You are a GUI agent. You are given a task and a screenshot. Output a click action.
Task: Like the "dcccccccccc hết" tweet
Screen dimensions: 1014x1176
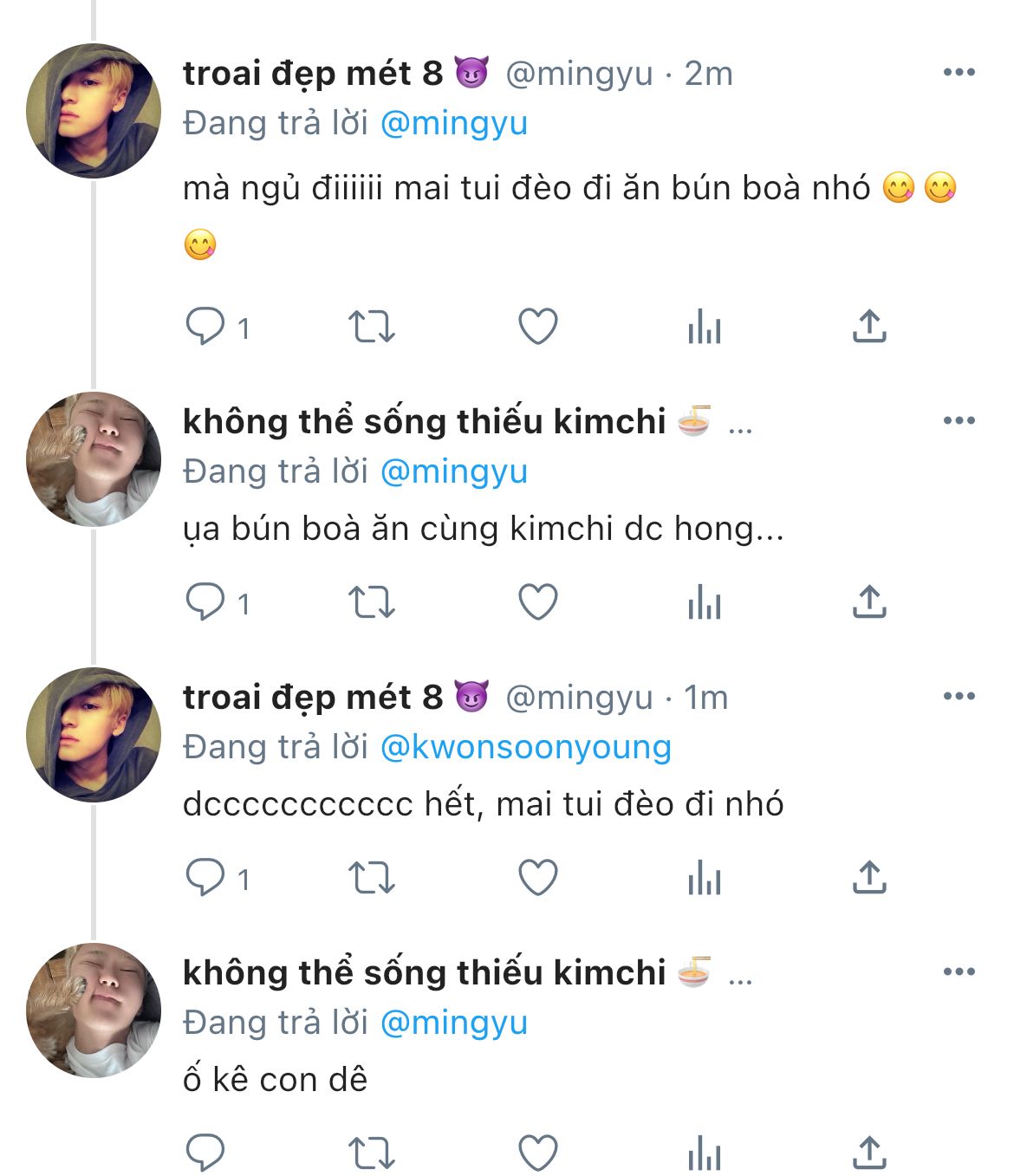click(537, 878)
